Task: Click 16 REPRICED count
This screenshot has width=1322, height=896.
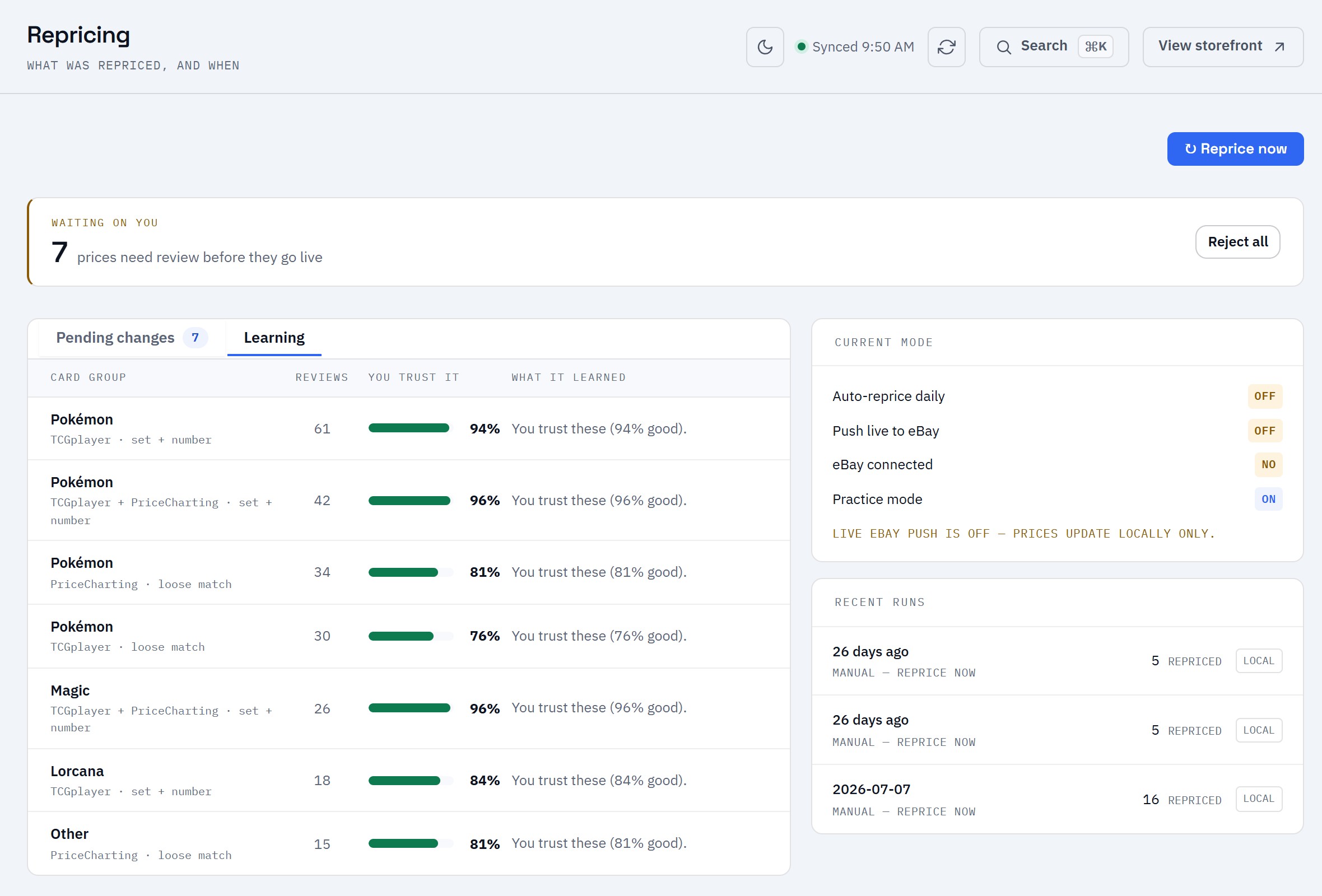Action: click(x=1181, y=800)
